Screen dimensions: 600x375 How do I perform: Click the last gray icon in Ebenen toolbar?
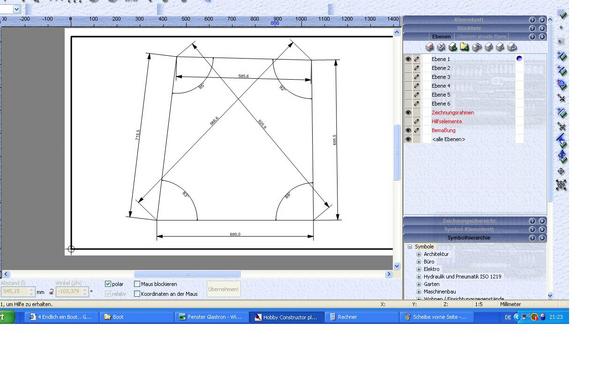pyautogui.click(x=512, y=47)
